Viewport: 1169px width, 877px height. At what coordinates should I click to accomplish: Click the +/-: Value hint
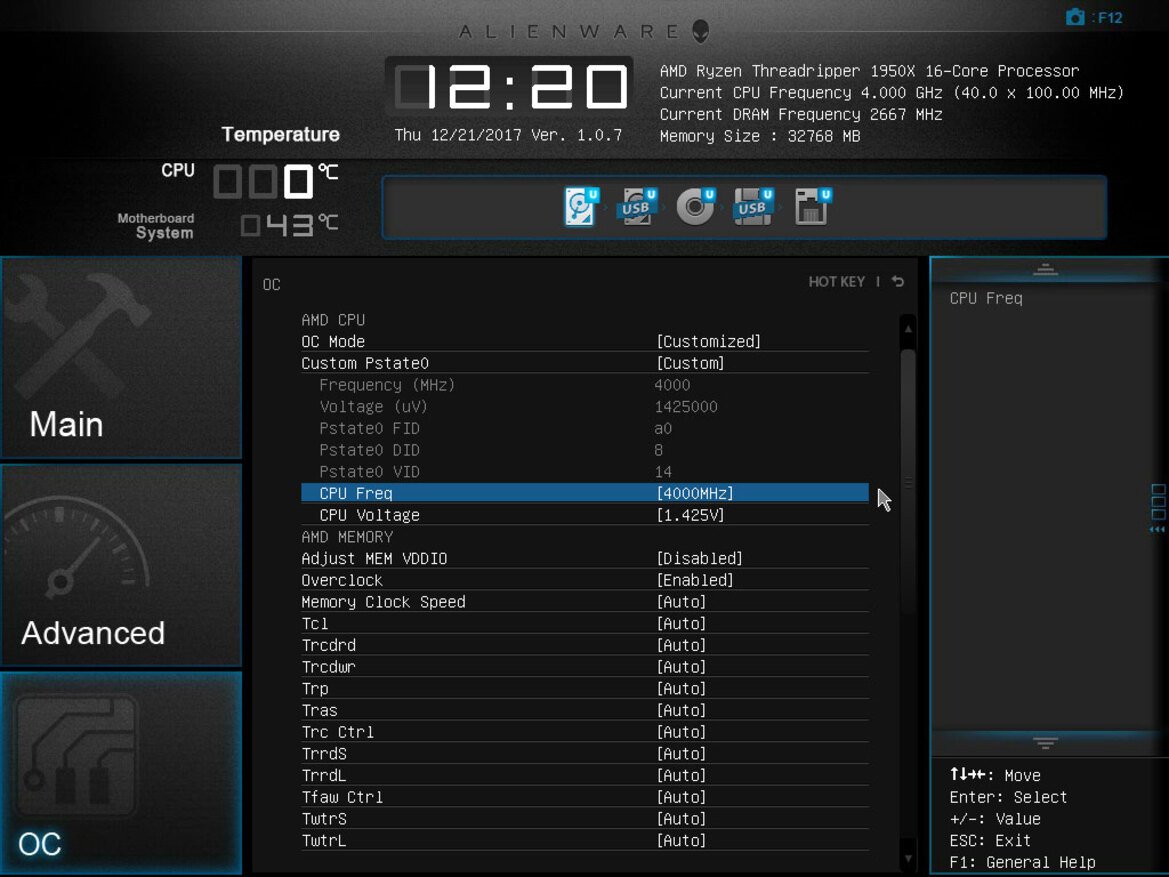tap(995, 819)
